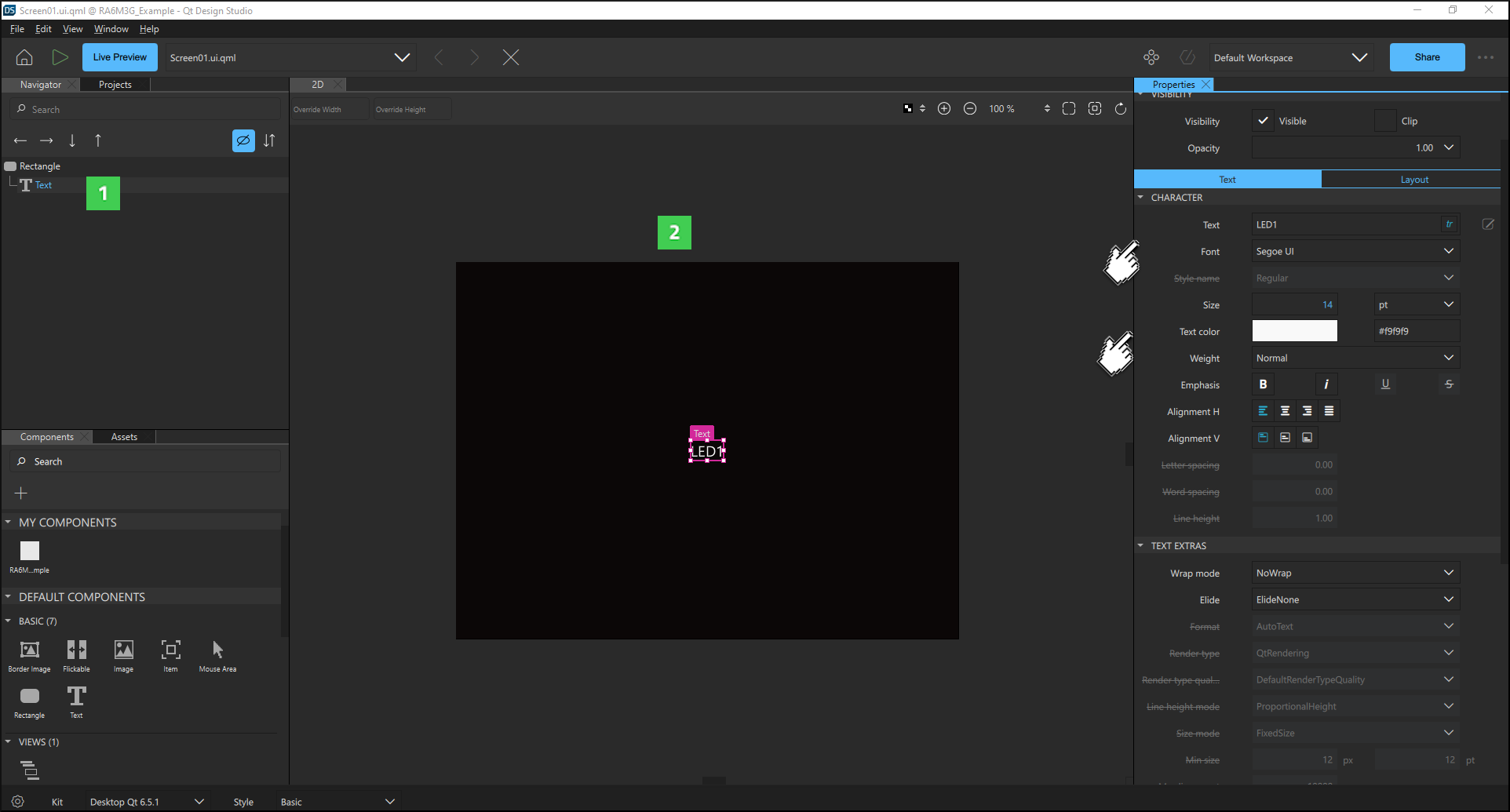Center-align text horizontally

(1285, 411)
